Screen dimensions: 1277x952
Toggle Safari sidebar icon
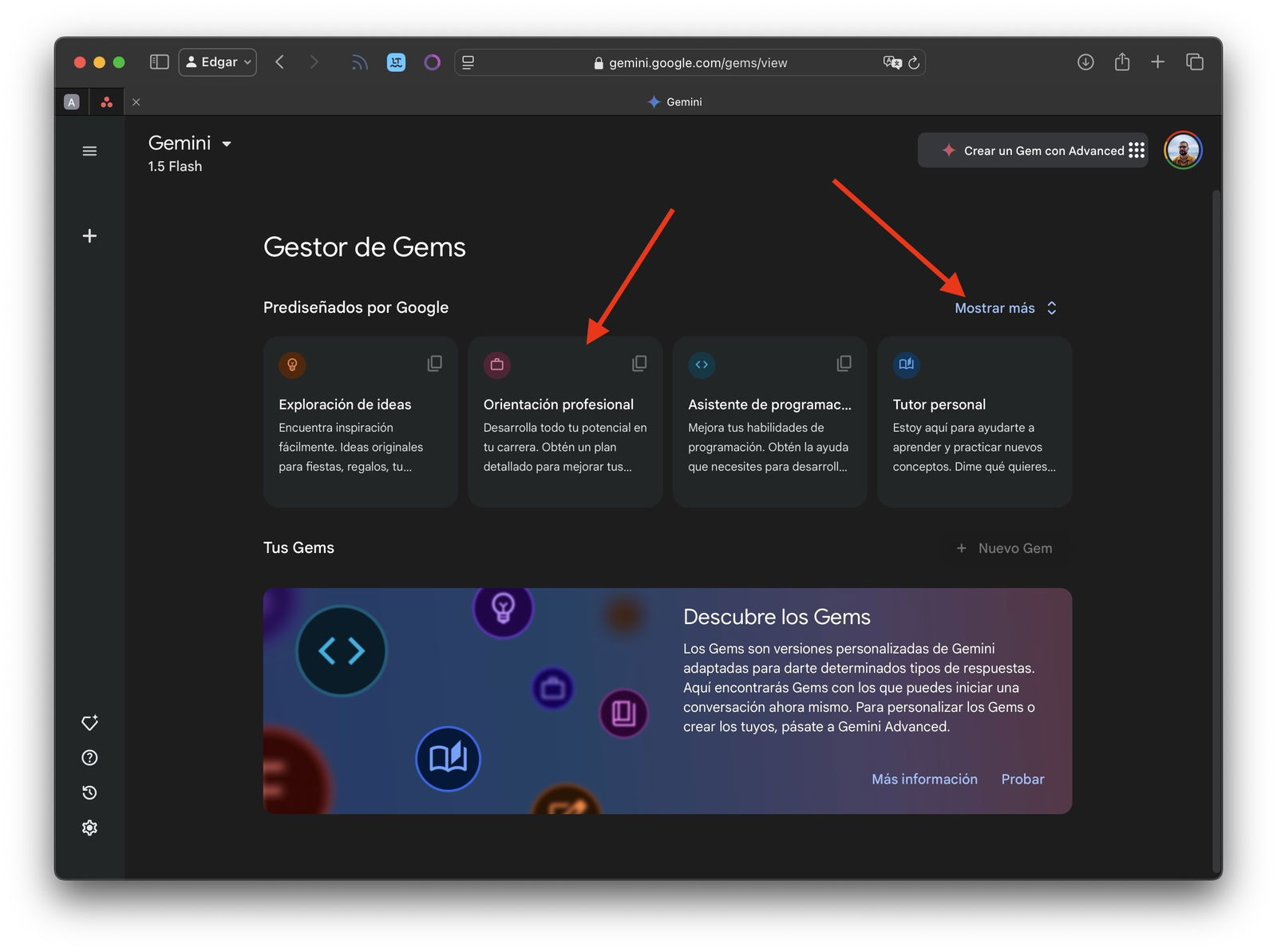[x=160, y=61]
